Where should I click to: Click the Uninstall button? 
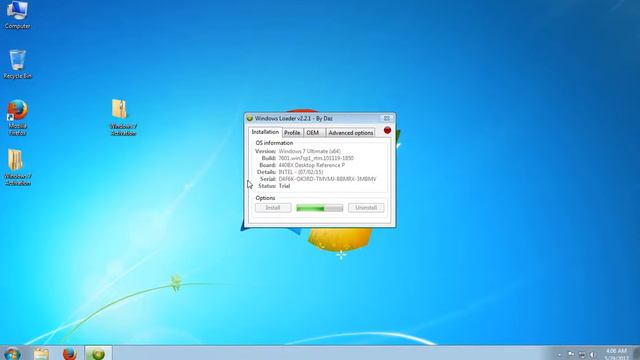tap(366, 208)
